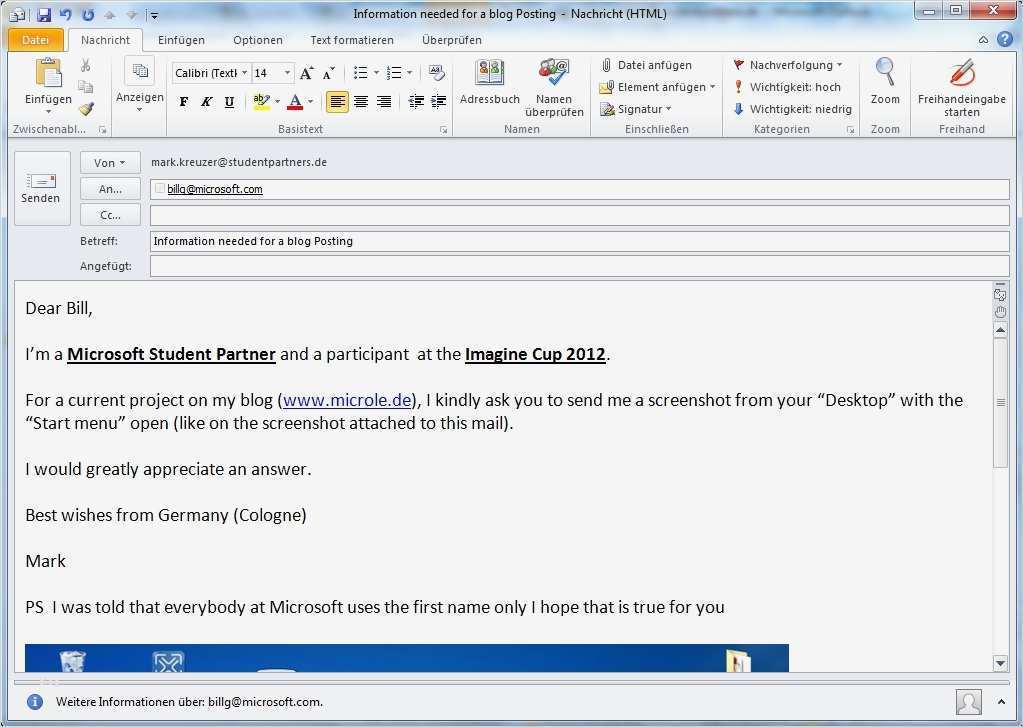This screenshot has width=1023, height=727.
Task: Click into the Betreff subject field
Action: pos(579,241)
